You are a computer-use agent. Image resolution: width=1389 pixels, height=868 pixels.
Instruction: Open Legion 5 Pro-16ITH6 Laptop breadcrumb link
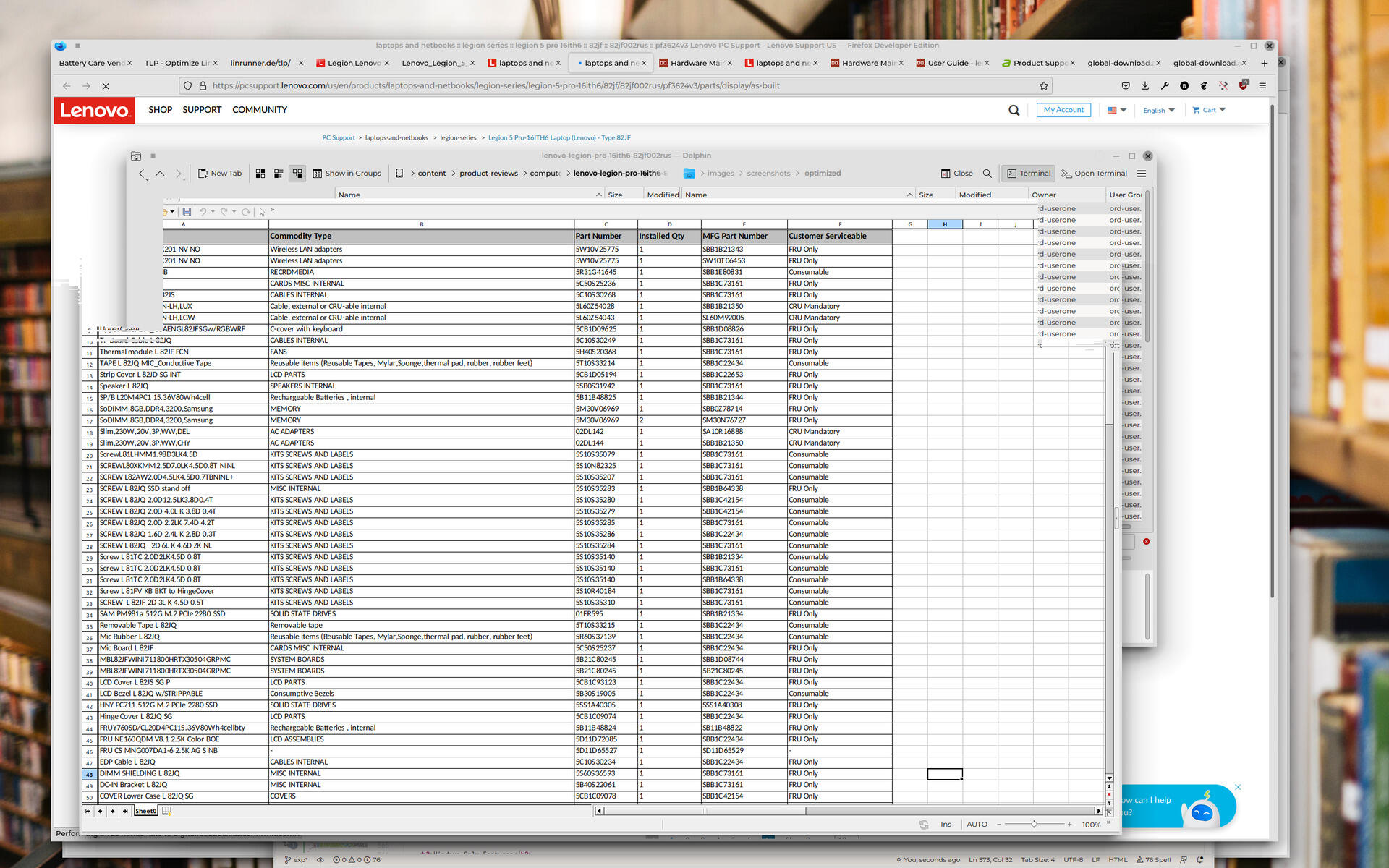click(559, 138)
